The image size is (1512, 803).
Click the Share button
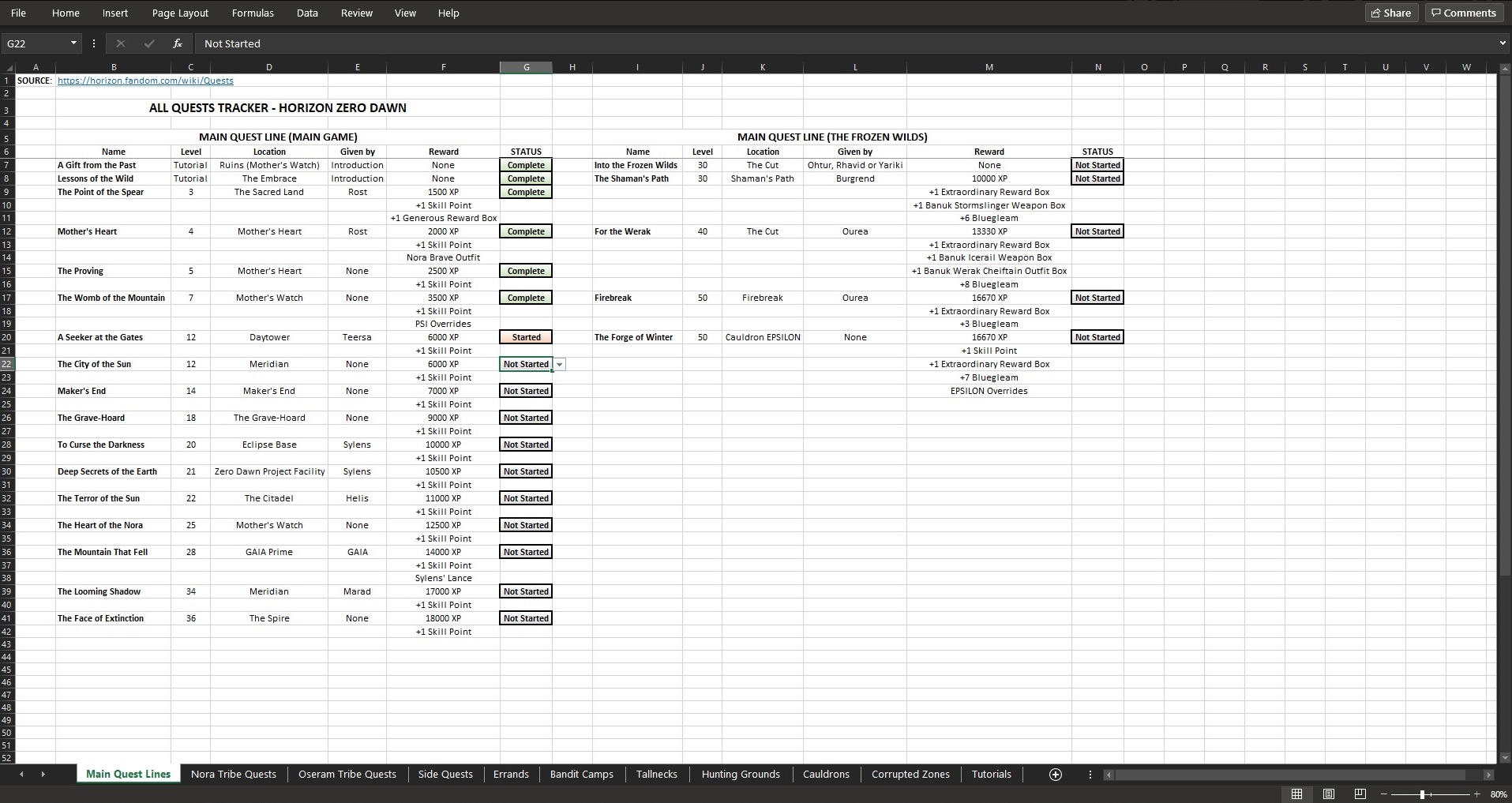point(1390,13)
